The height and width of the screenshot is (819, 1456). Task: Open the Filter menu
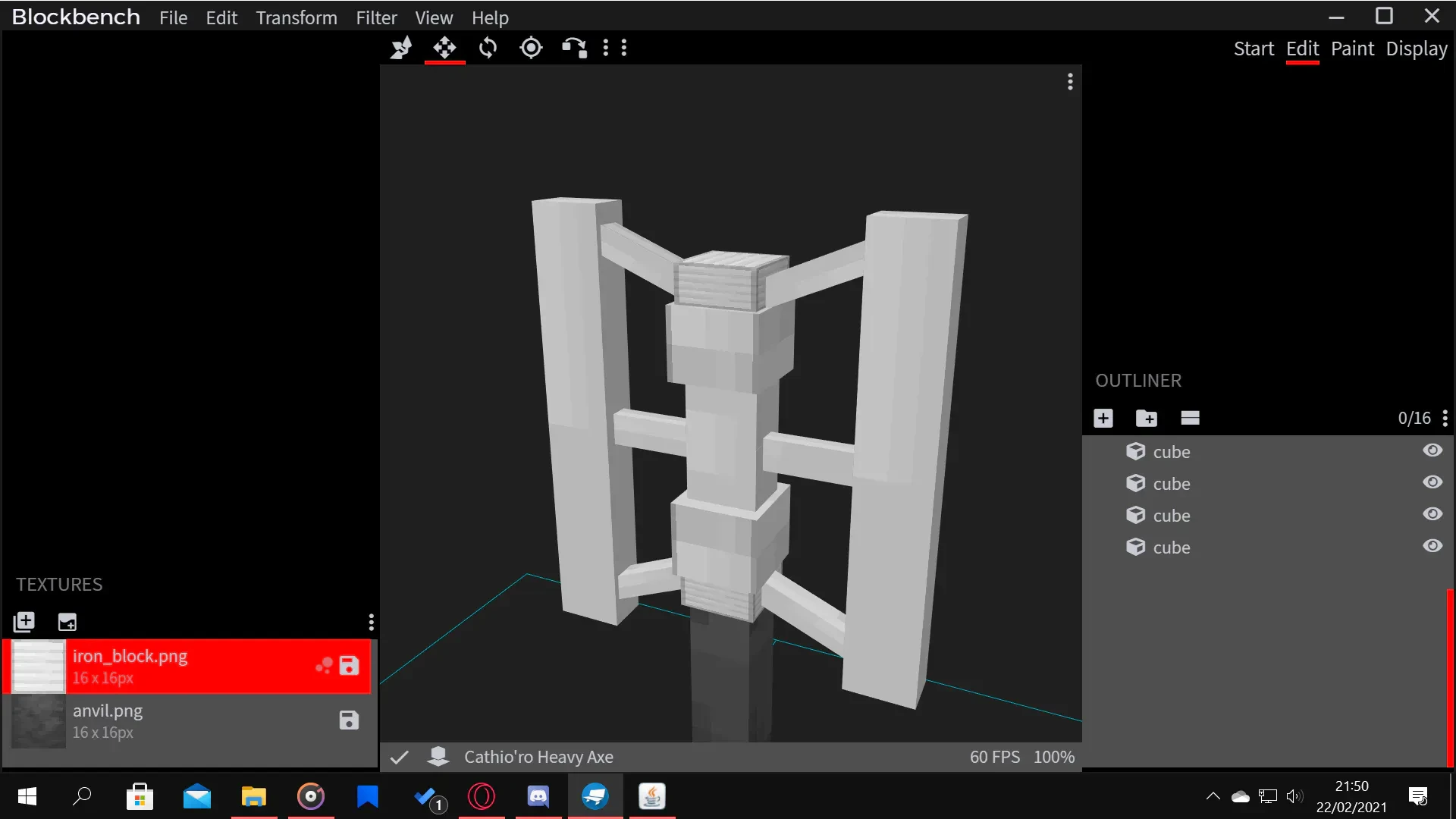[377, 17]
